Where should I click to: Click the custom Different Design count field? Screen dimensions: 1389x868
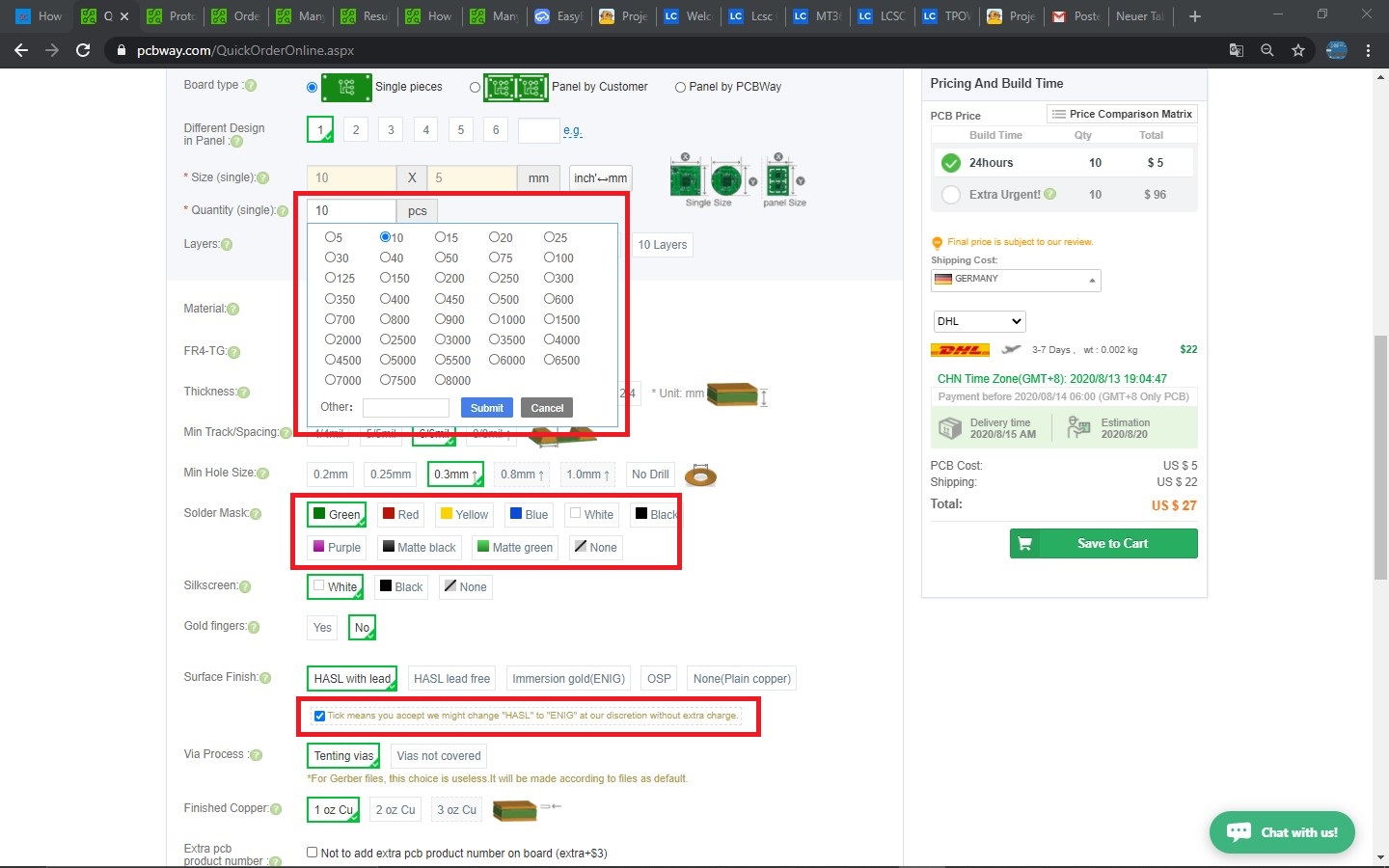coord(538,130)
